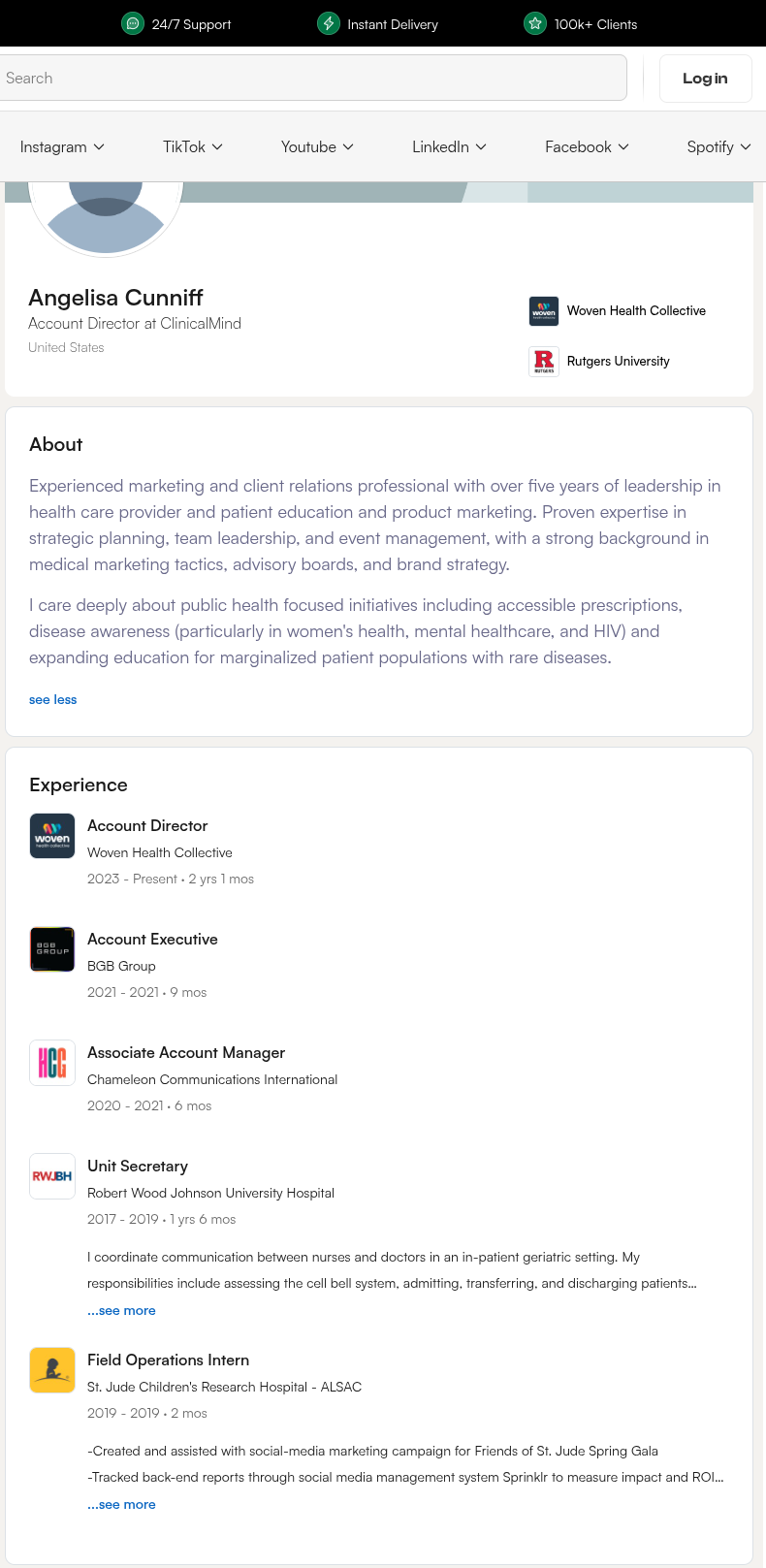This screenshot has height=1568, width=766.
Task: Open the Spotify menu item
Action: point(718,146)
